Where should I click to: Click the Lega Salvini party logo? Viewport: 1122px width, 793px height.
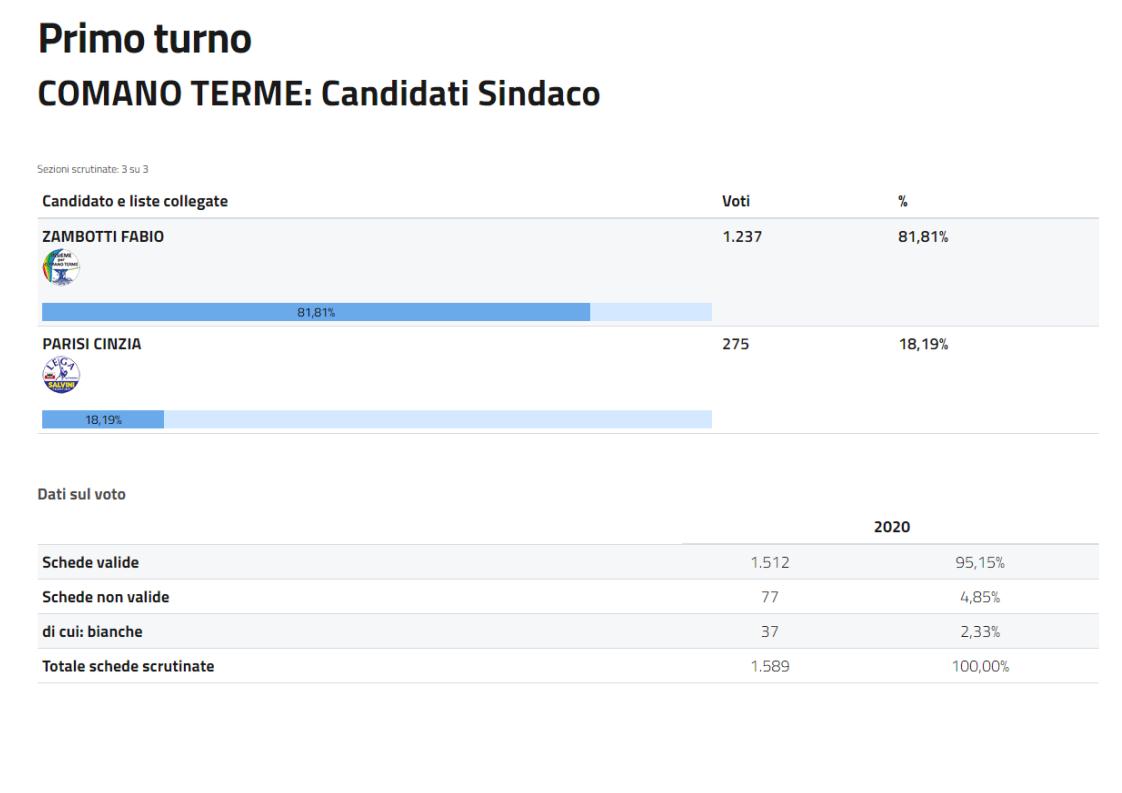point(61,375)
